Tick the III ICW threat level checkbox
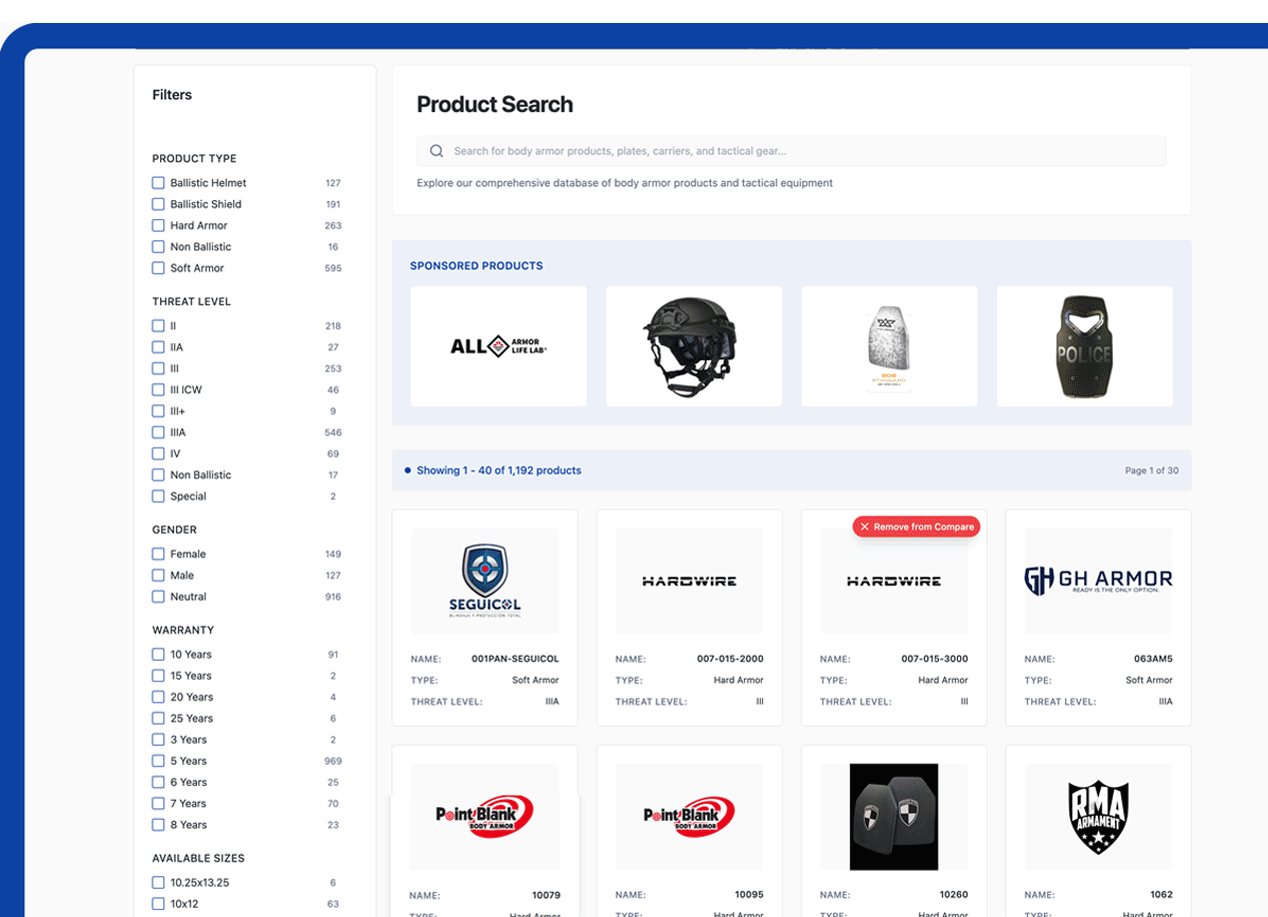The image size is (1268, 917). [158, 390]
